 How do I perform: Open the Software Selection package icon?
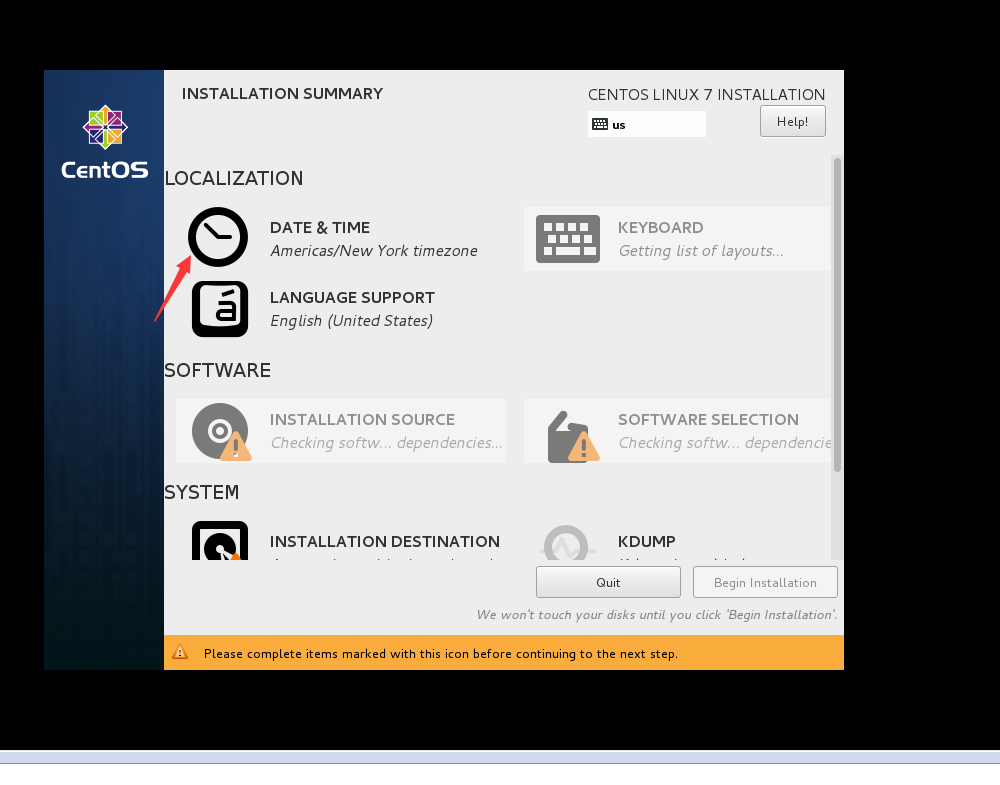point(573,437)
